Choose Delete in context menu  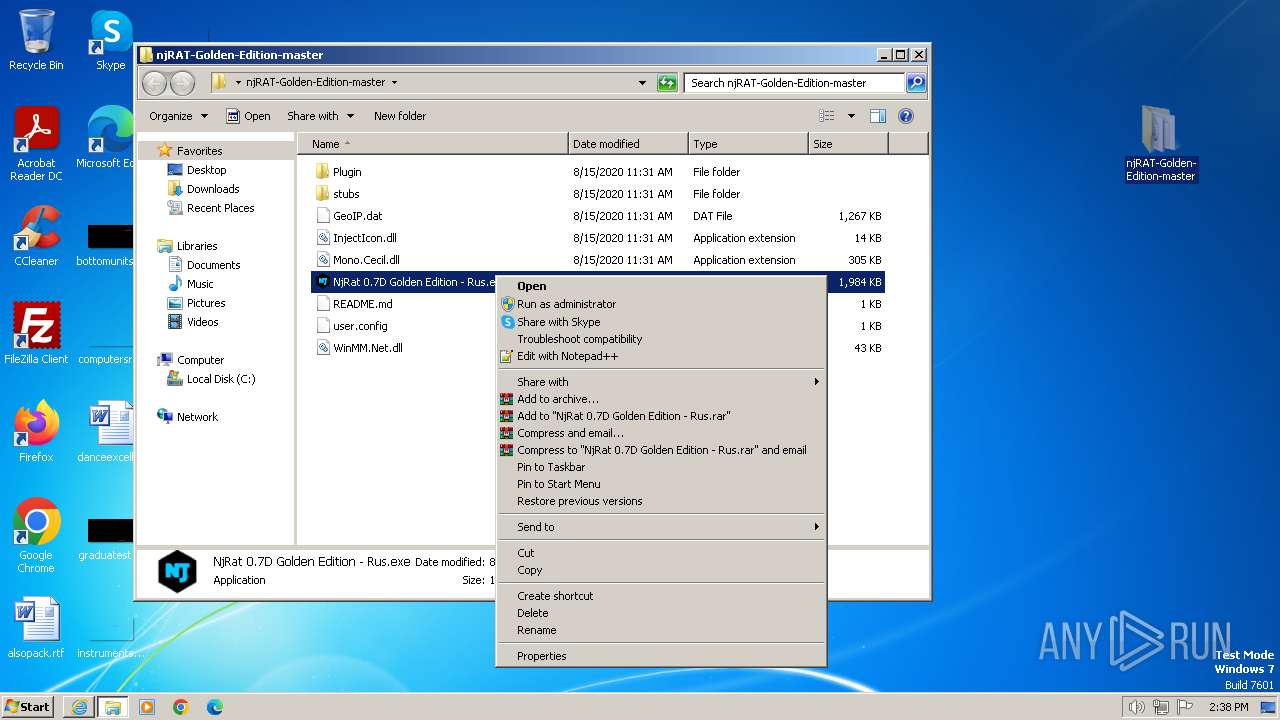click(x=661, y=613)
